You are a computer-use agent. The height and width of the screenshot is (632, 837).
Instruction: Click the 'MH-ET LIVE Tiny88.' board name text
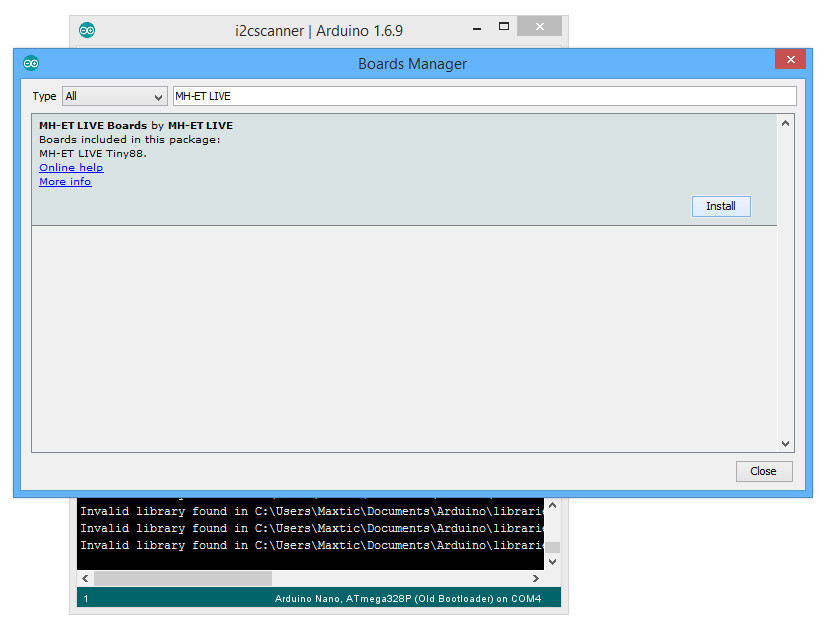point(93,154)
